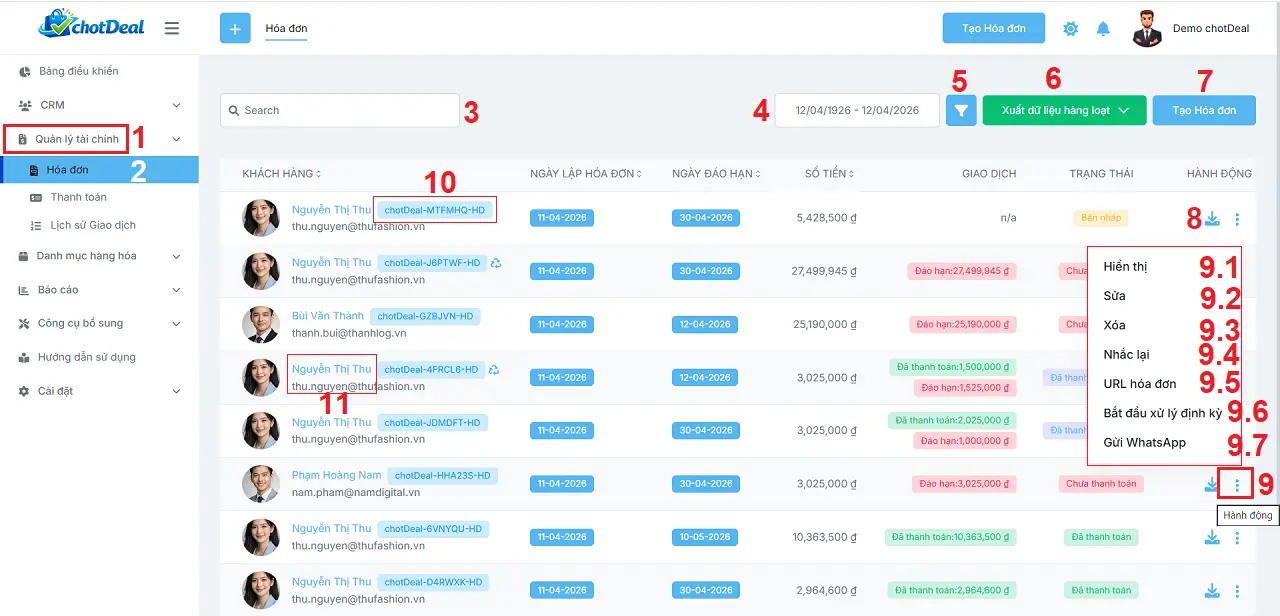Expand Danh mục hàng hóa menu
Image resolution: width=1280 pixels, height=616 pixels.
100,256
